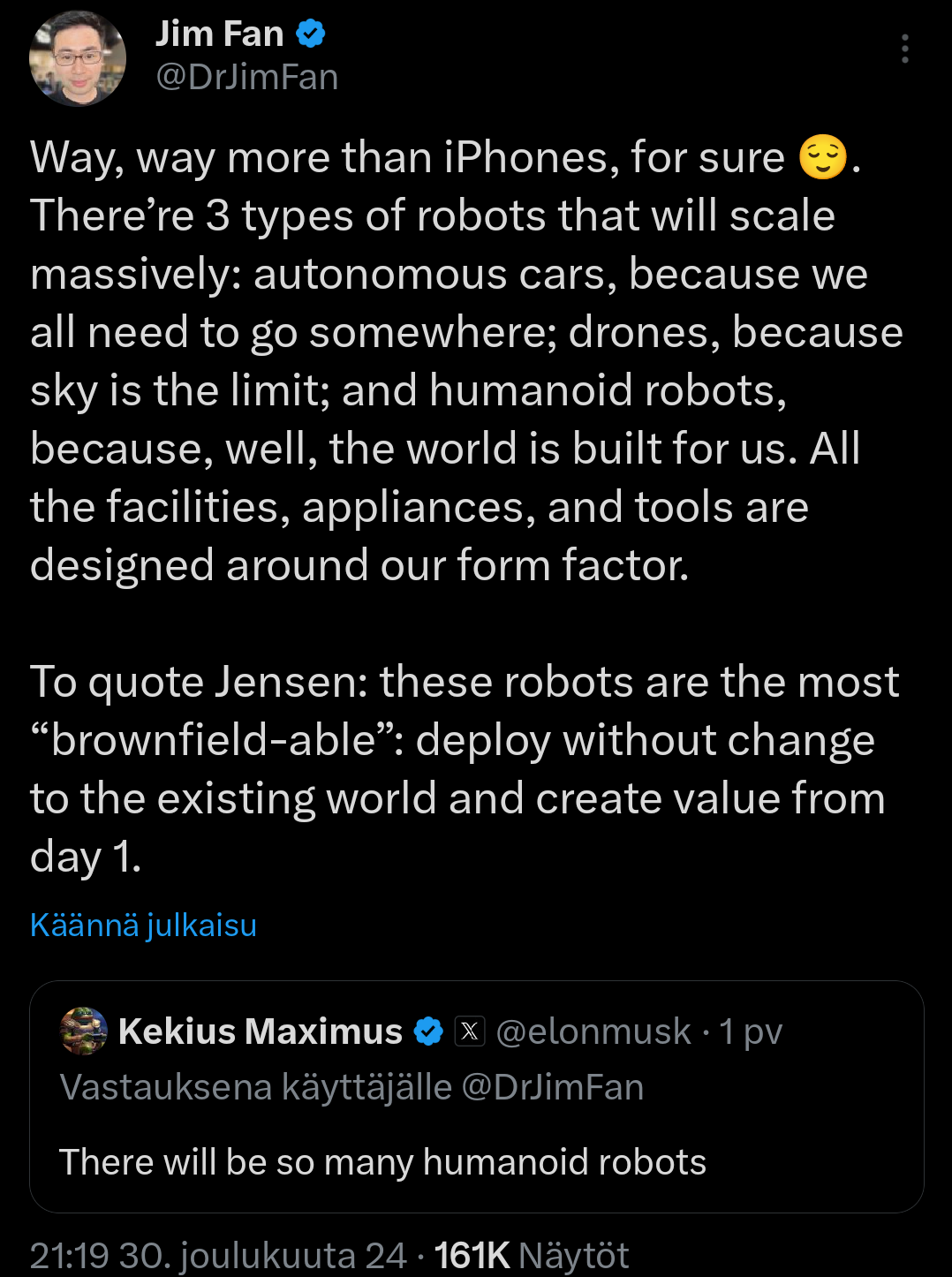Screen dimensions: 952x1277
Task: Select the 'To quote Jensen' paragraph text
Action: [x=465, y=769]
